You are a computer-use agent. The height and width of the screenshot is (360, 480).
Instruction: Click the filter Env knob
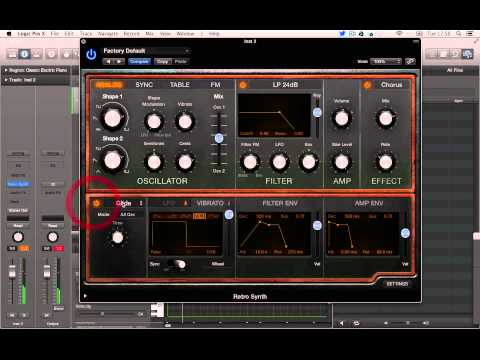308,162
